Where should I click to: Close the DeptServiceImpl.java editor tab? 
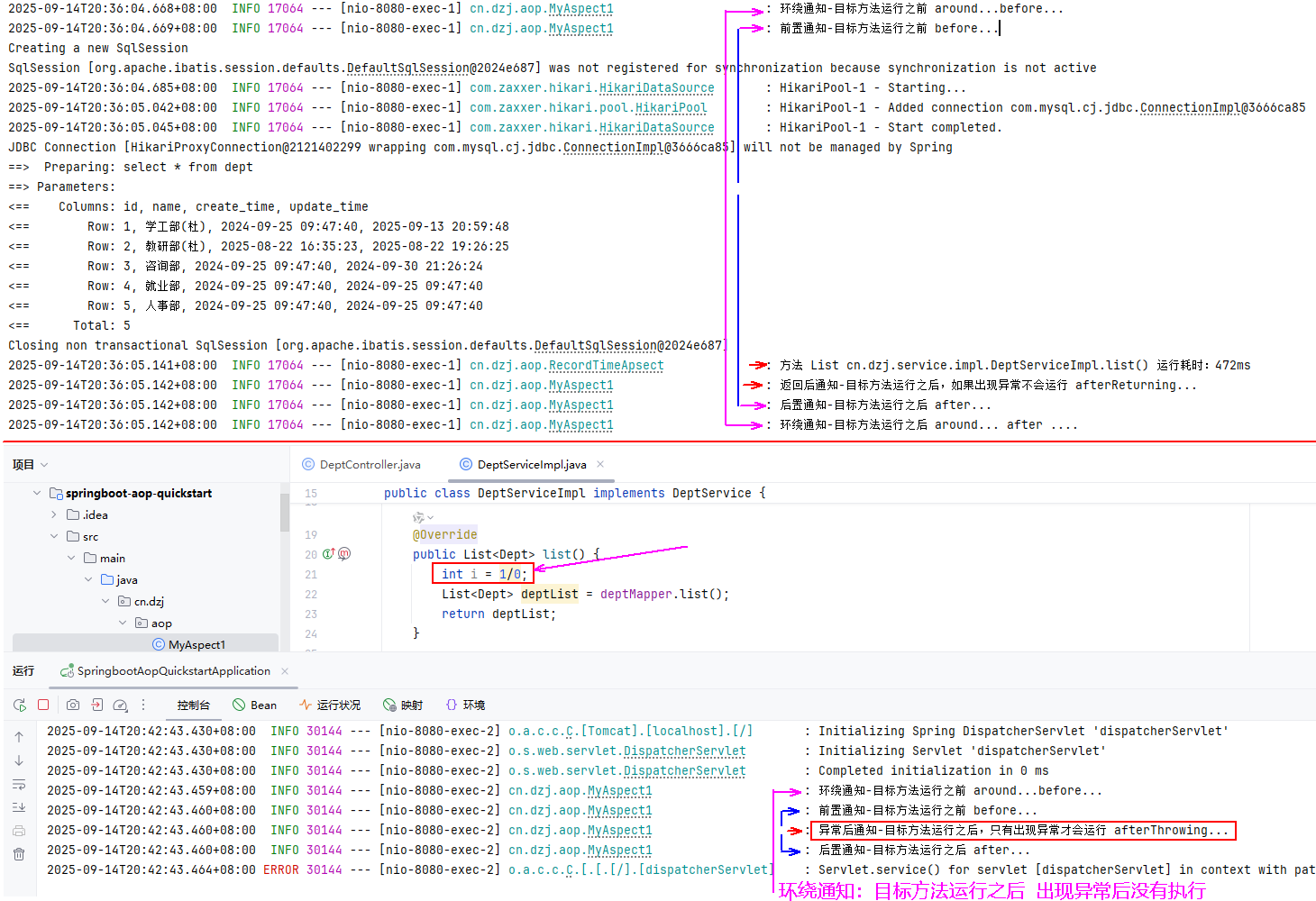point(600,465)
